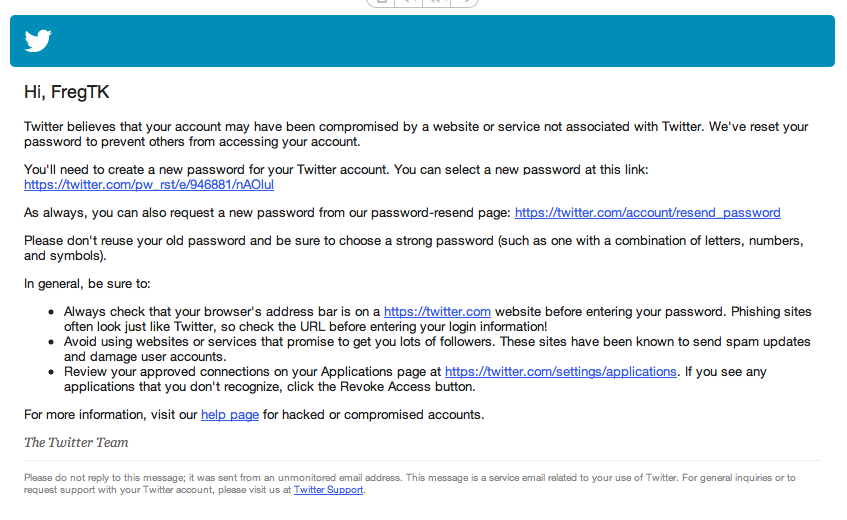847x520 pixels.
Task: Click the "Please do not reply" footer notice
Action: pos(409,484)
